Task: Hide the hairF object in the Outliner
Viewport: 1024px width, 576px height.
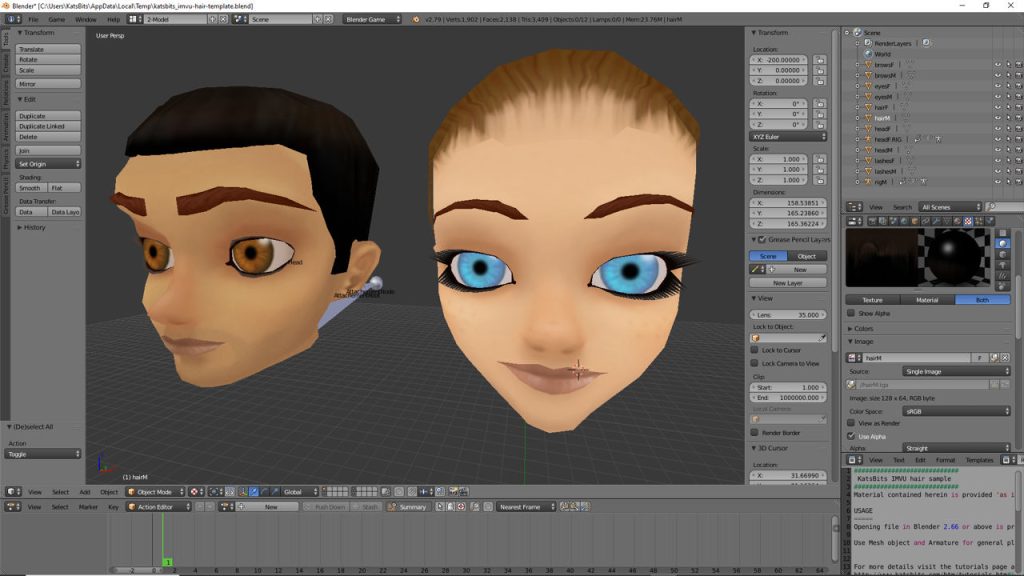Action: click(997, 107)
